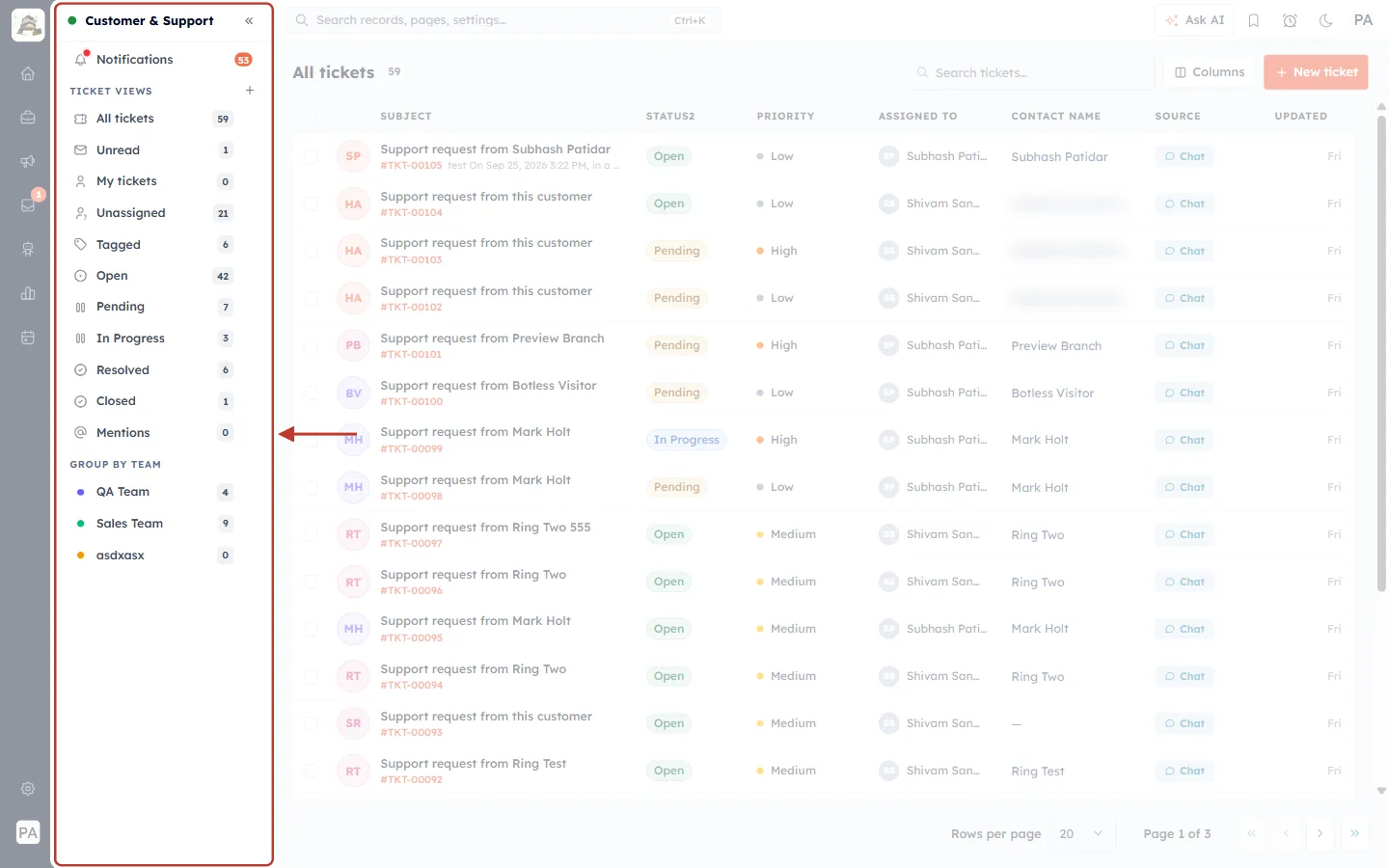Focus the Search tickets field

(1030, 72)
